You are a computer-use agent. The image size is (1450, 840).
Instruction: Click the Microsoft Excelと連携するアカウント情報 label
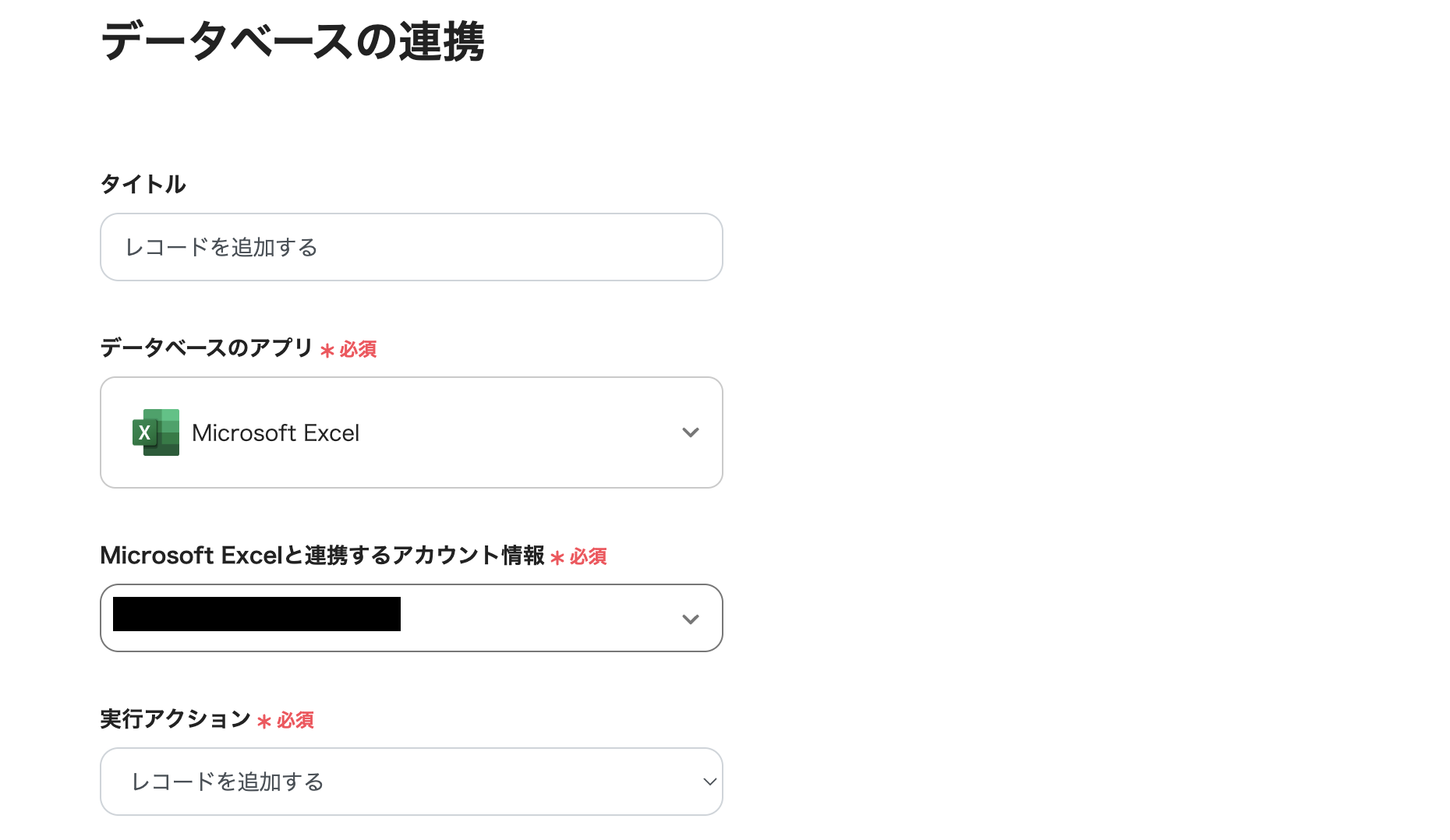coord(323,555)
